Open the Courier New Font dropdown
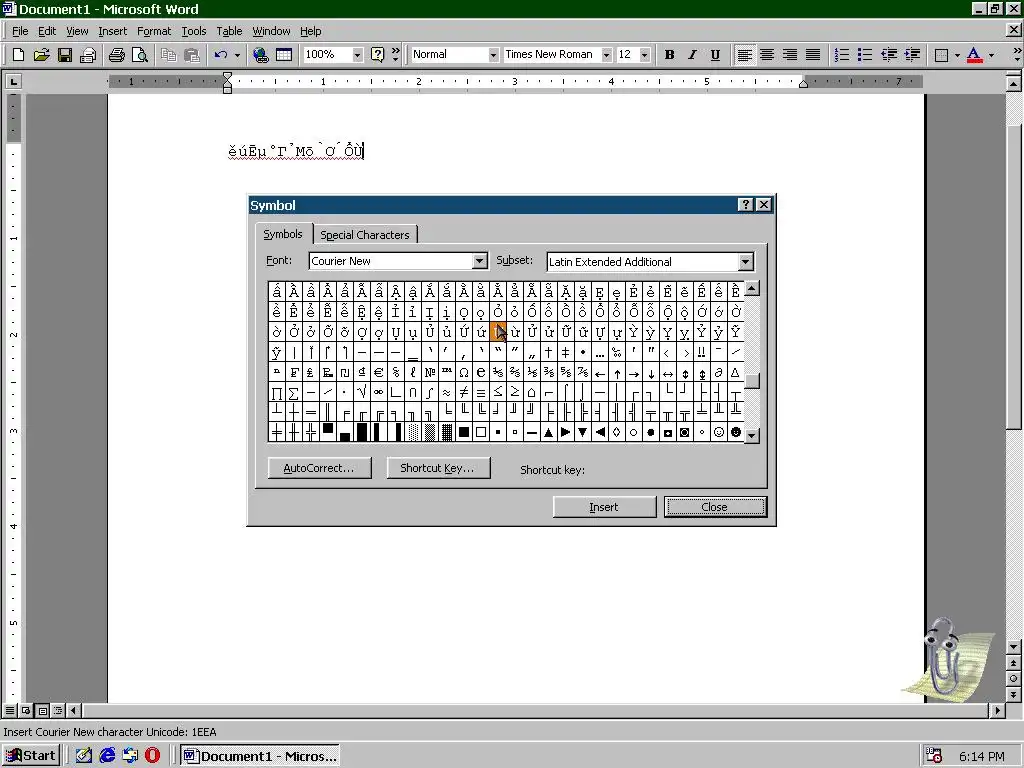This screenshot has width=1024, height=768. (479, 261)
